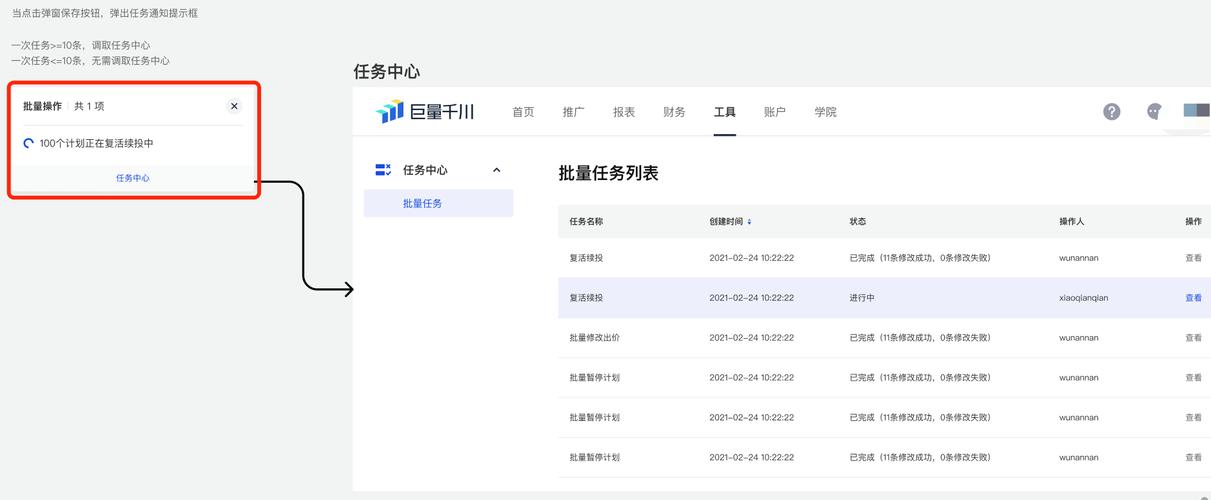Navigate to the 学院 tab
Viewport: 1211px width, 500px height.
coord(825,112)
